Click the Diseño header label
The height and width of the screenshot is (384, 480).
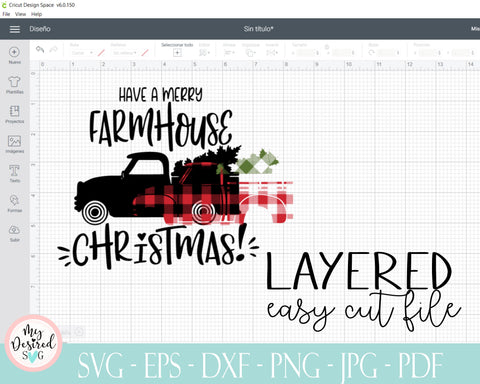(40, 29)
